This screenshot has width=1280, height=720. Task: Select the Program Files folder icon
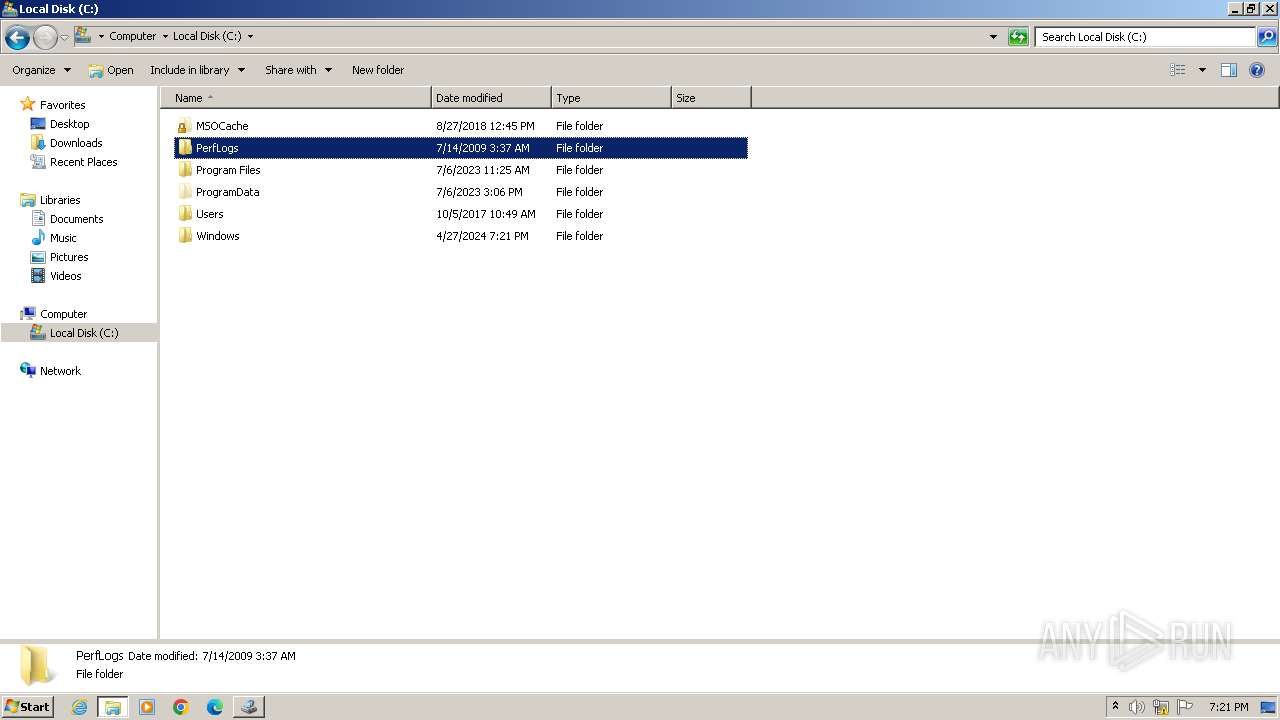coord(185,170)
